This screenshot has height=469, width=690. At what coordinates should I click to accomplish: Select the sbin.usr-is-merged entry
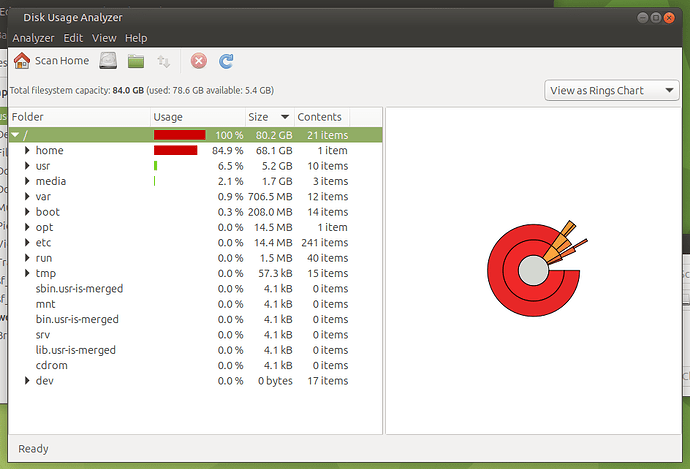pos(79,289)
